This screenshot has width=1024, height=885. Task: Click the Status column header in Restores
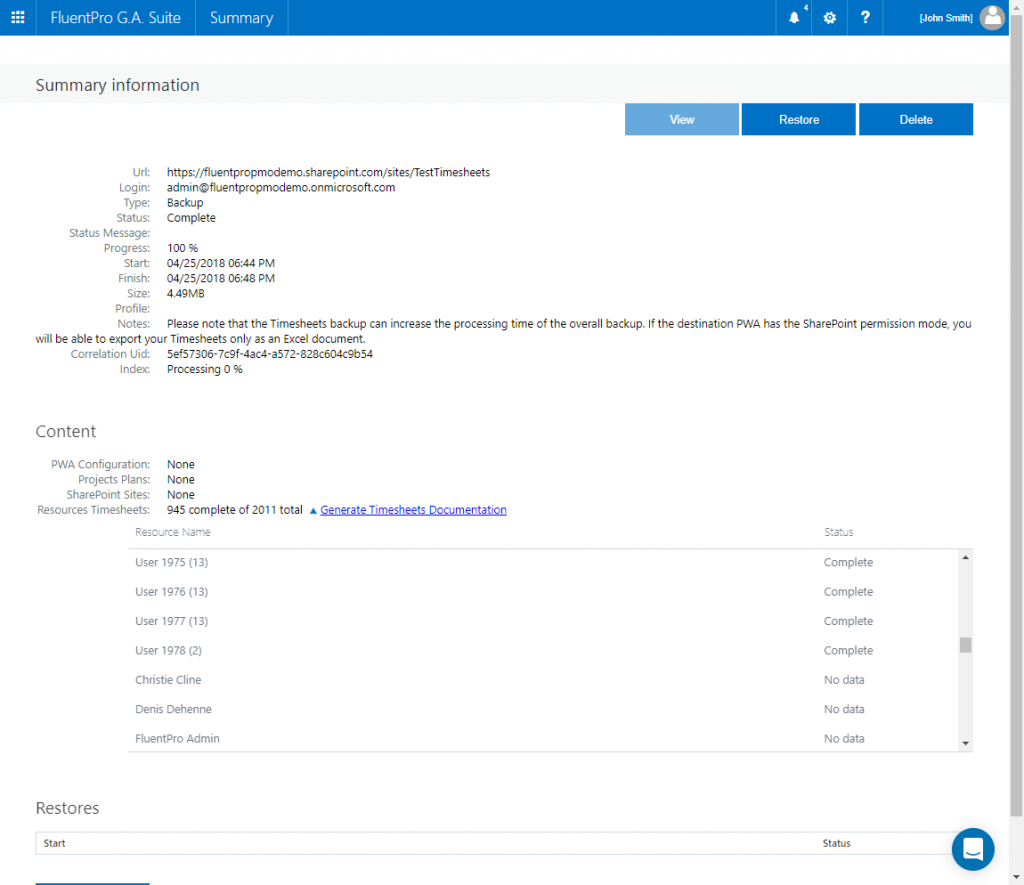[837, 843]
